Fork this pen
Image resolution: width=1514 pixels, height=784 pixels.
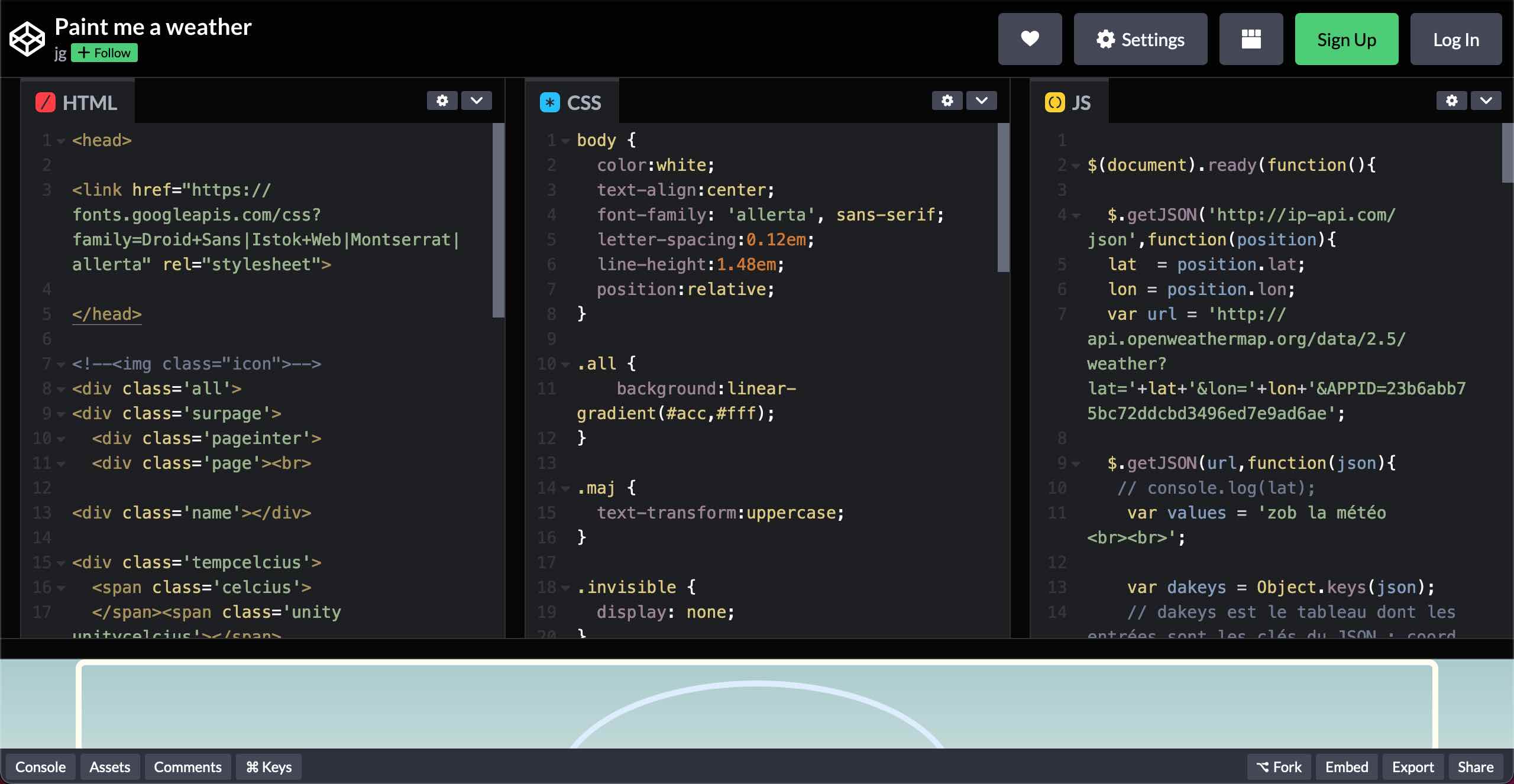click(x=1279, y=767)
